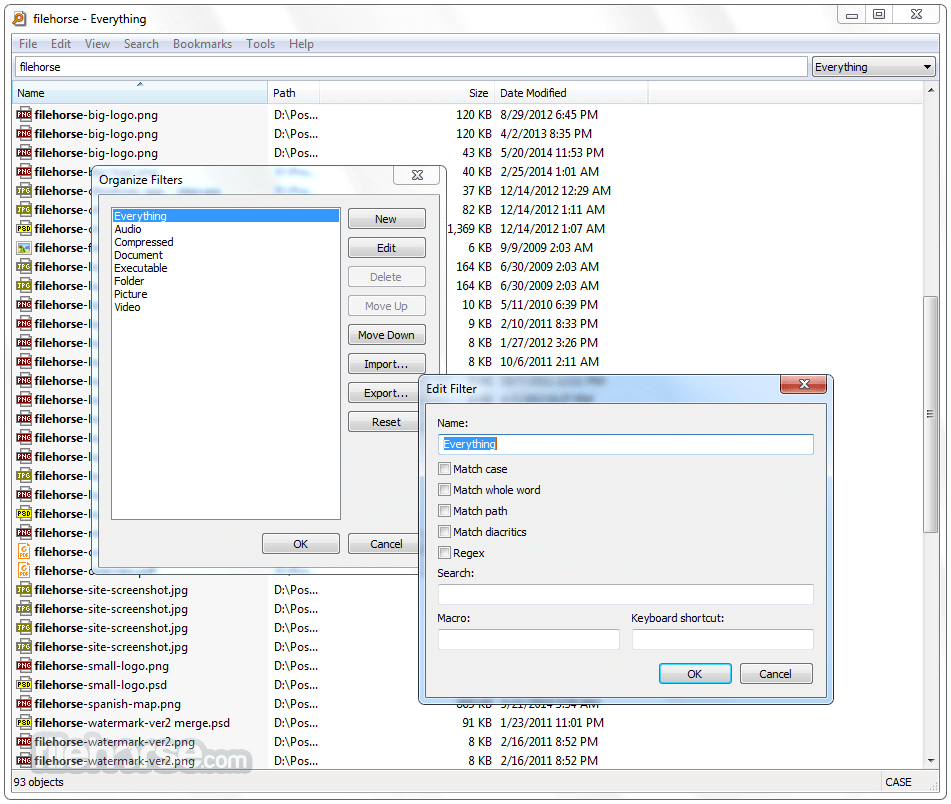The height and width of the screenshot is (804, 951).
Task: Enable the Match case checkbox
Action: click(445, 469)
